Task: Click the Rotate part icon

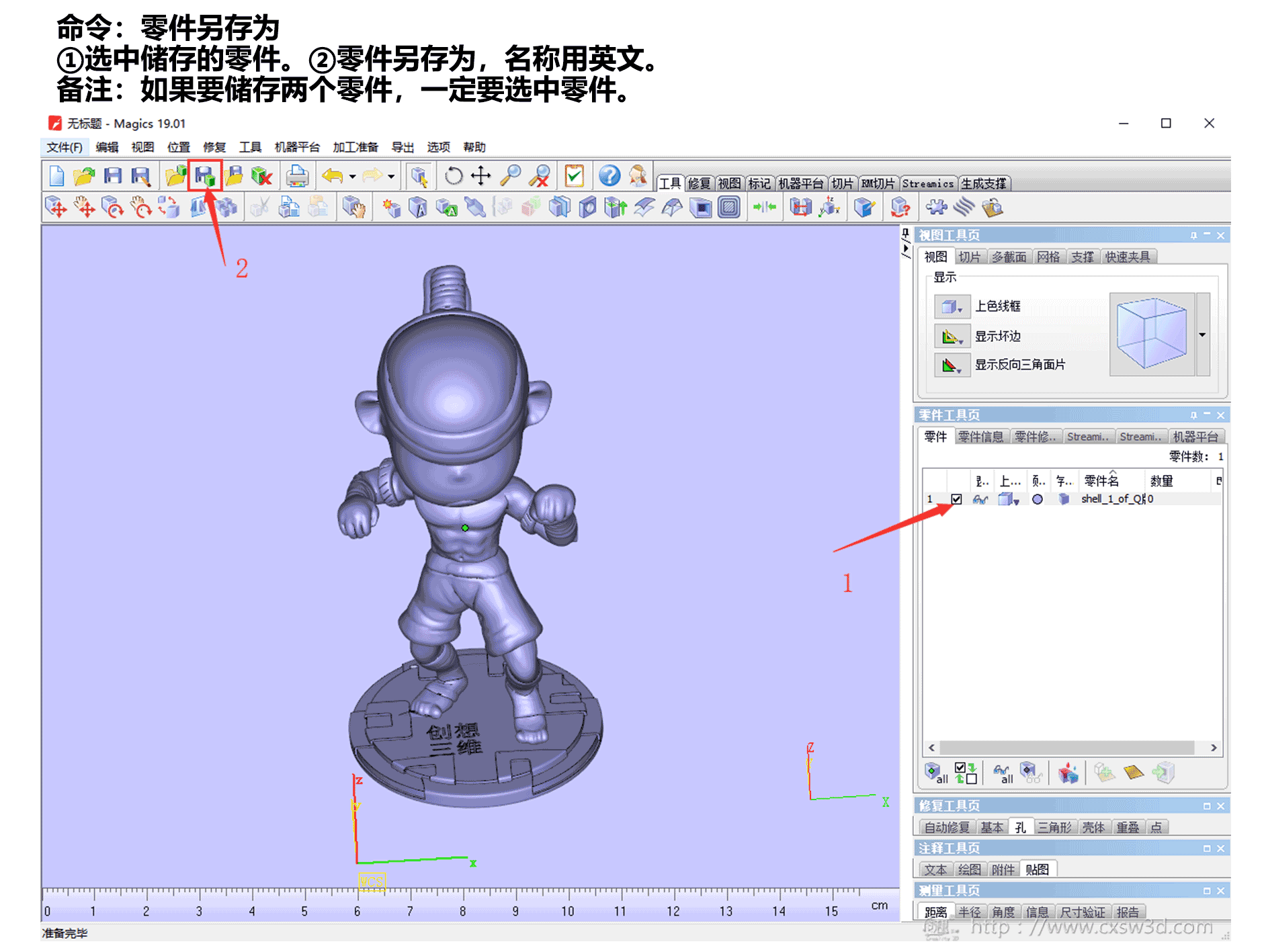Action: pyautogui.click(x=113, y=207)
